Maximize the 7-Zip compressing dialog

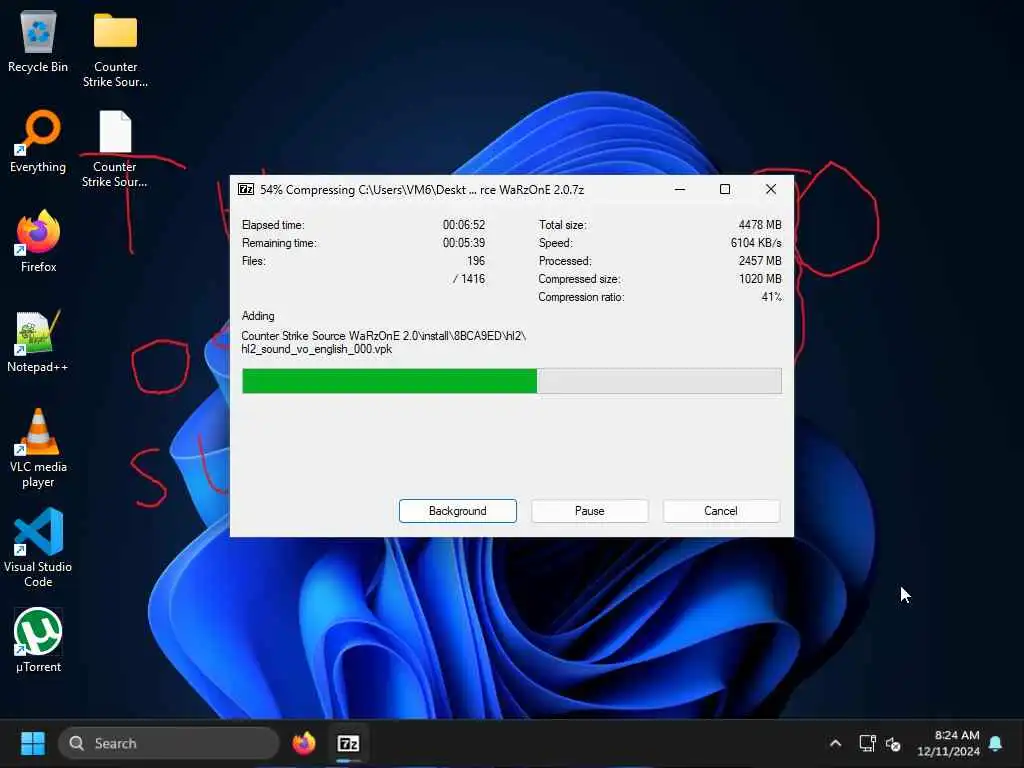pyautogui.click(x=725, y=189)
